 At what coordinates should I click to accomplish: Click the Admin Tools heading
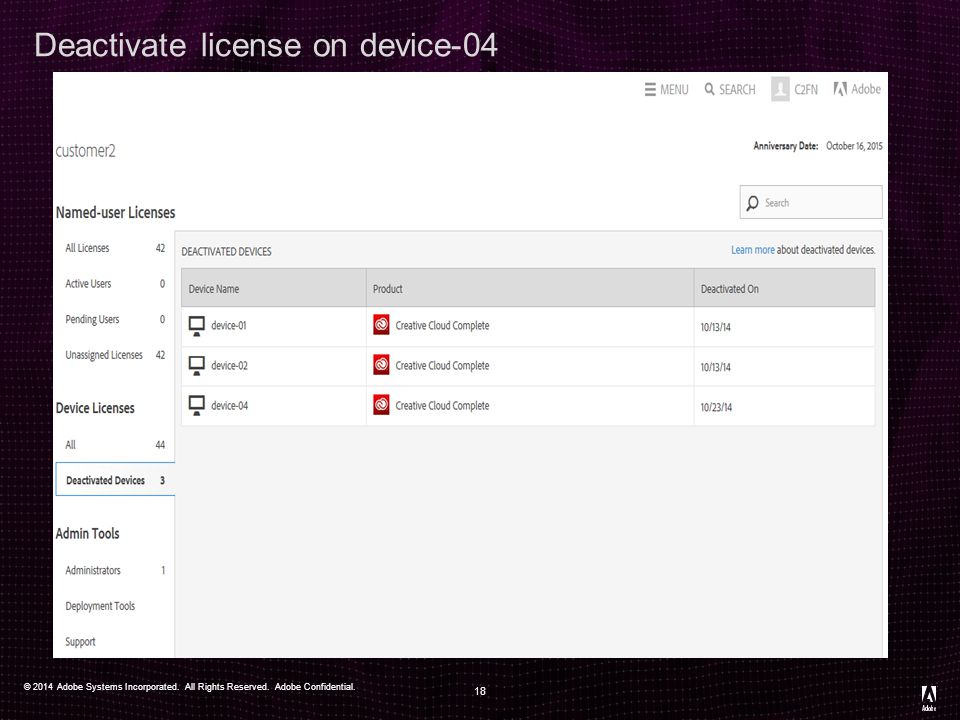(x=87, y=533)
